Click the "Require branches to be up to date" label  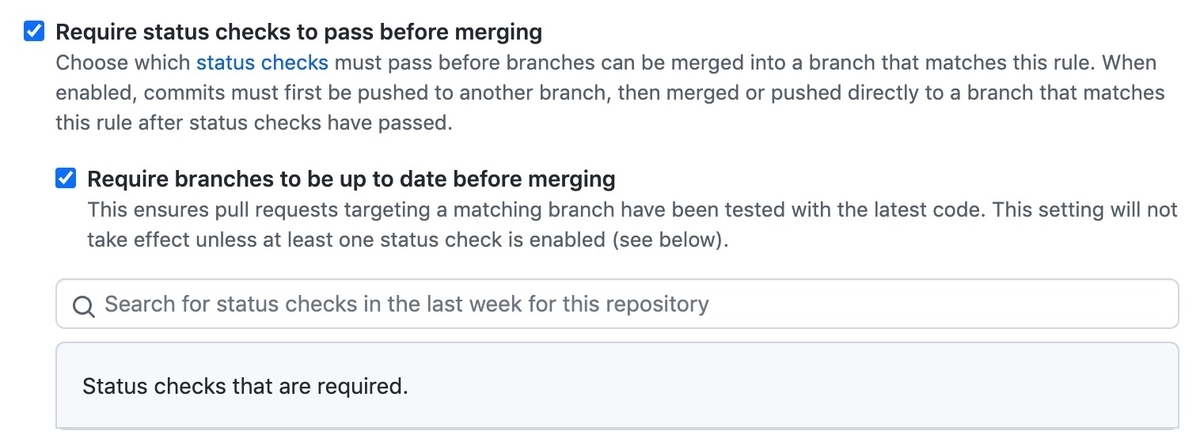point(351,179)
